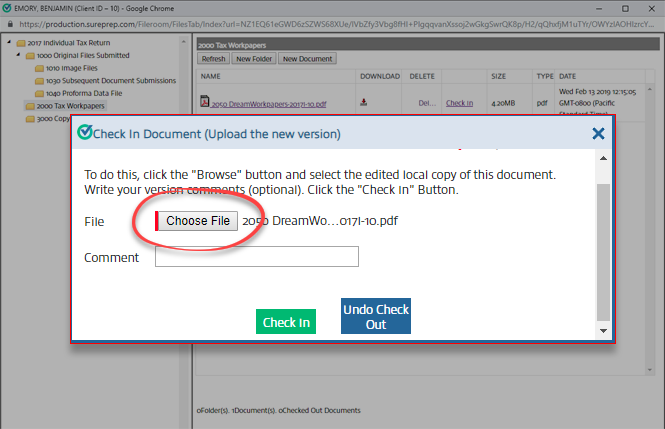
Task: Click the SurePrep checkmark logo in dialog title
Action: point(84,133)
